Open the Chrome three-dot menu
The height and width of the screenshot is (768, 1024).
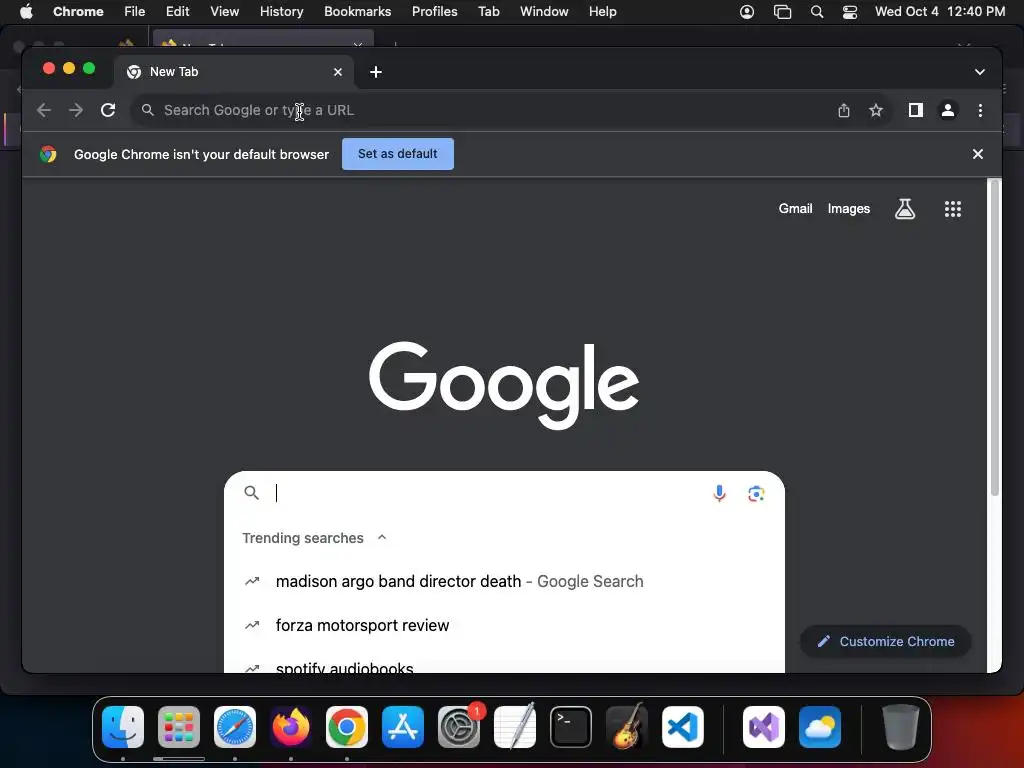(980, 110)
